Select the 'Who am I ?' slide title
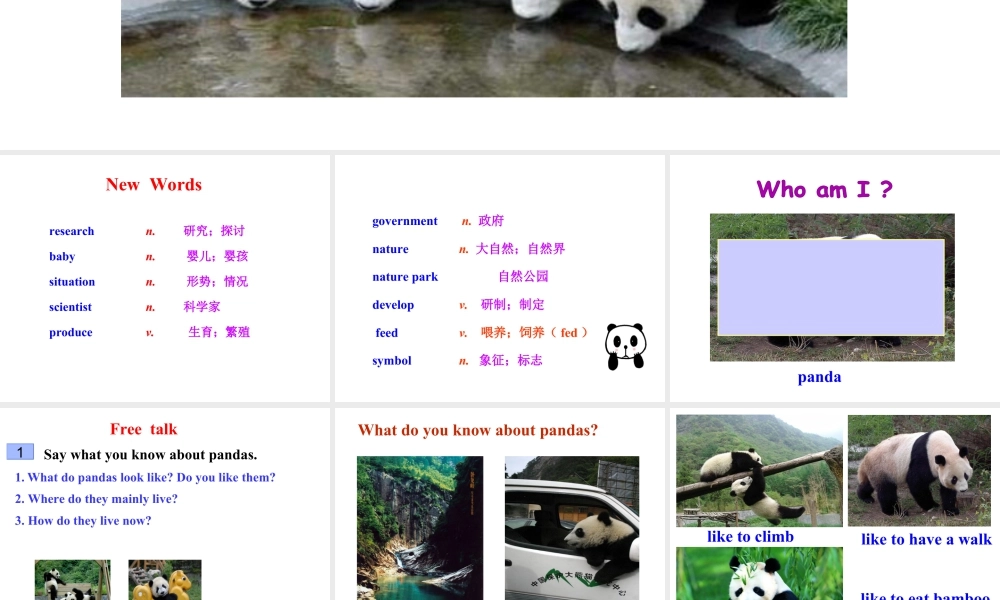The width and height of the screenshot is (1000, 600). (824, 189)
